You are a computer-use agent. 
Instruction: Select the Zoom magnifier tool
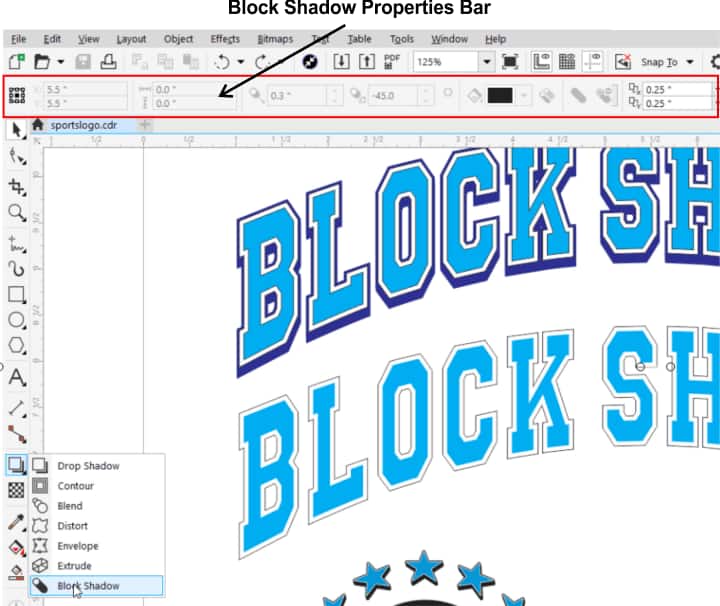(x=17, y=213)
